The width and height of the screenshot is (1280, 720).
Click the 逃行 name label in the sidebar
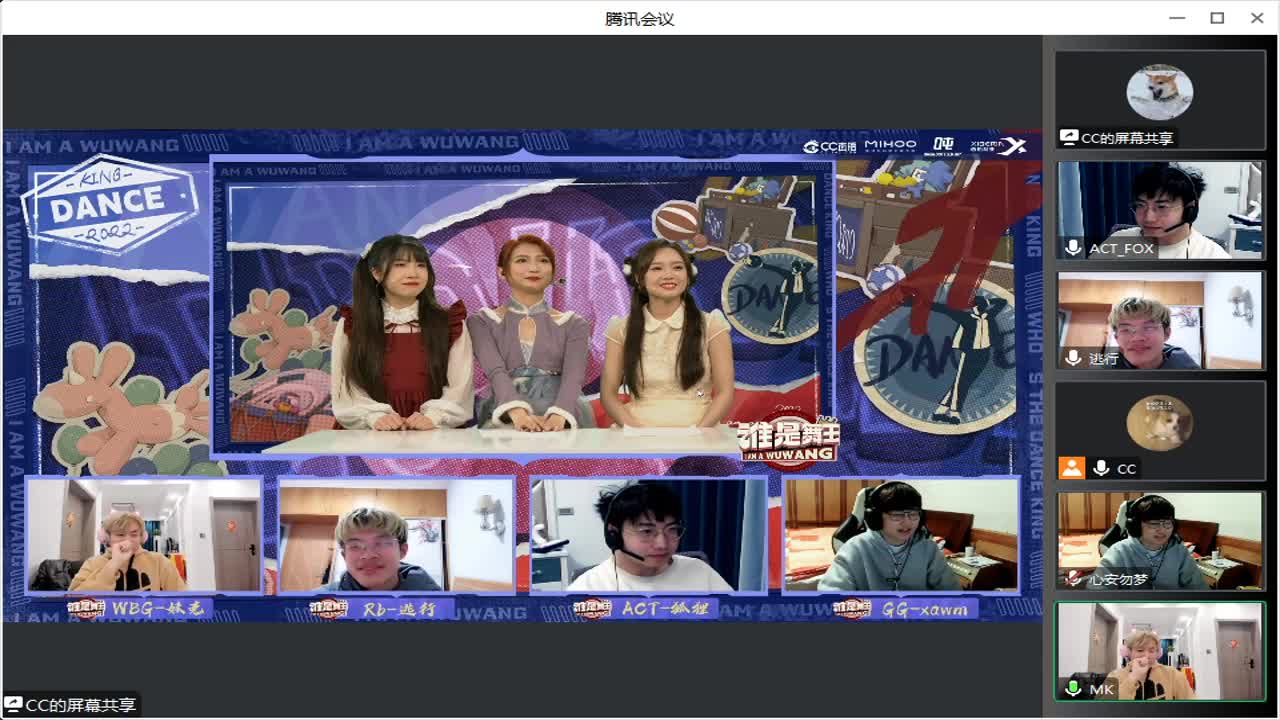[1103, 358]
